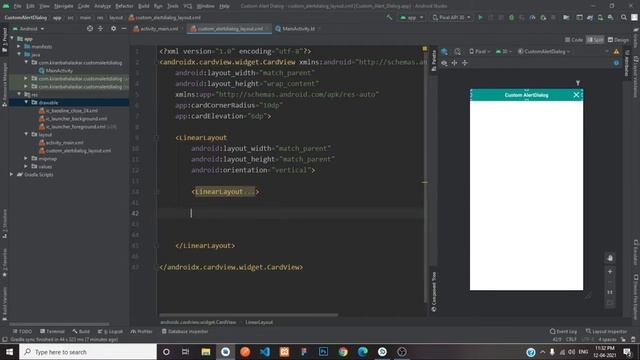Viewport: 640px width, 360px height.
Task: Open the TODO tool window
Action: pos(22,331)
